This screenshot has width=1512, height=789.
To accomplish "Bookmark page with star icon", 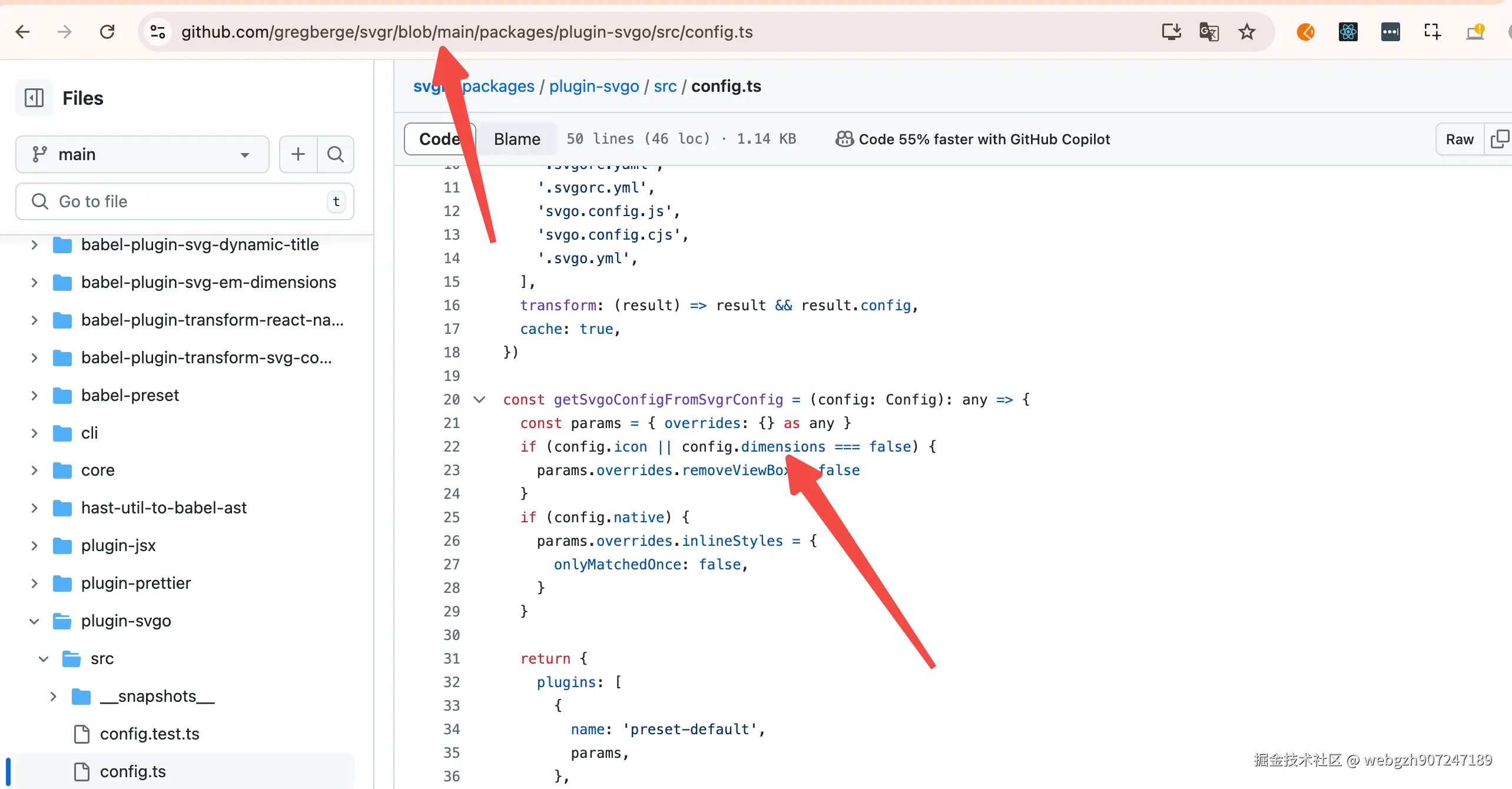I will [x=1246, y=32].
